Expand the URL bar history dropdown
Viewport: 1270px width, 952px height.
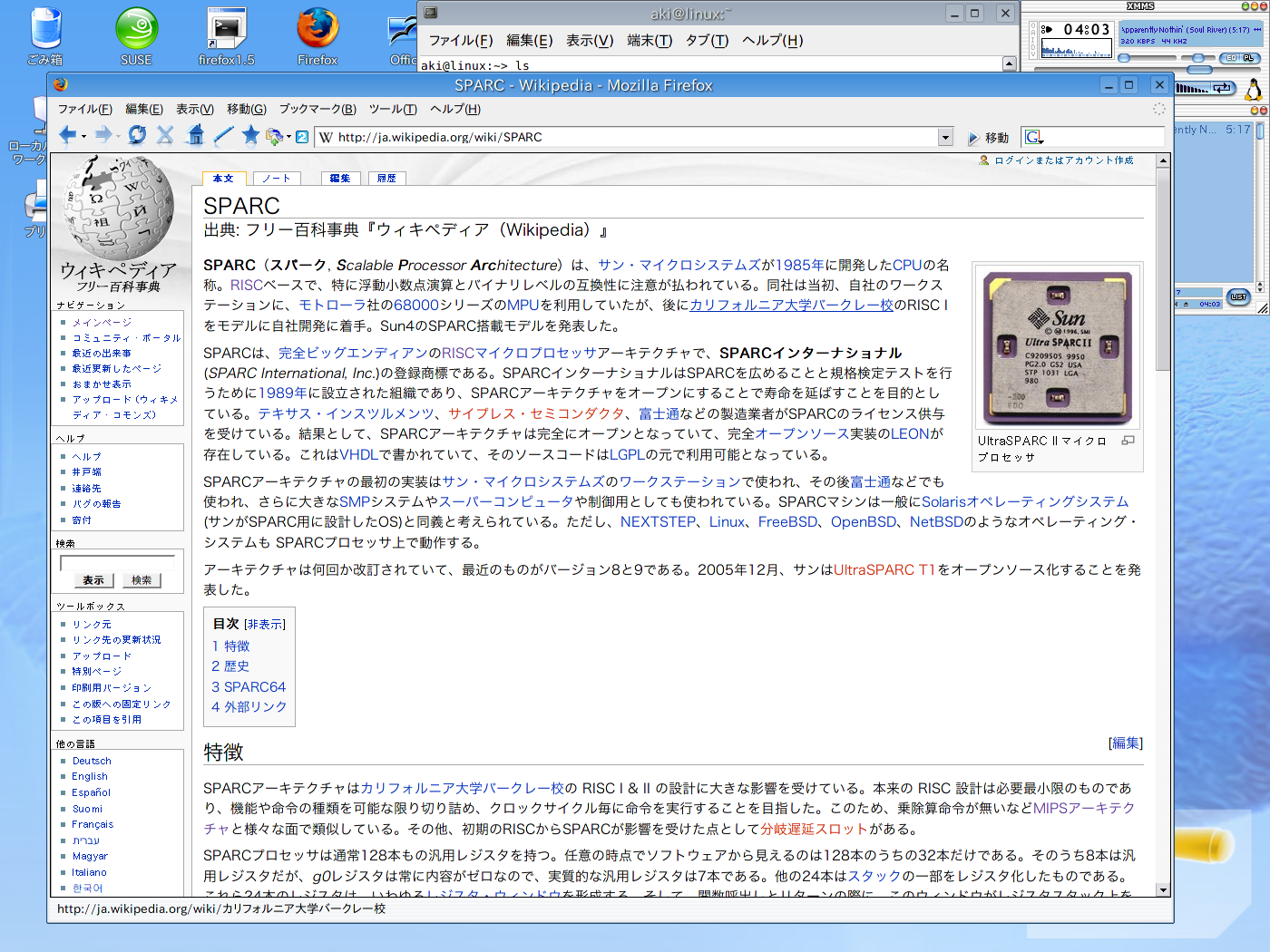pos(945,137)
